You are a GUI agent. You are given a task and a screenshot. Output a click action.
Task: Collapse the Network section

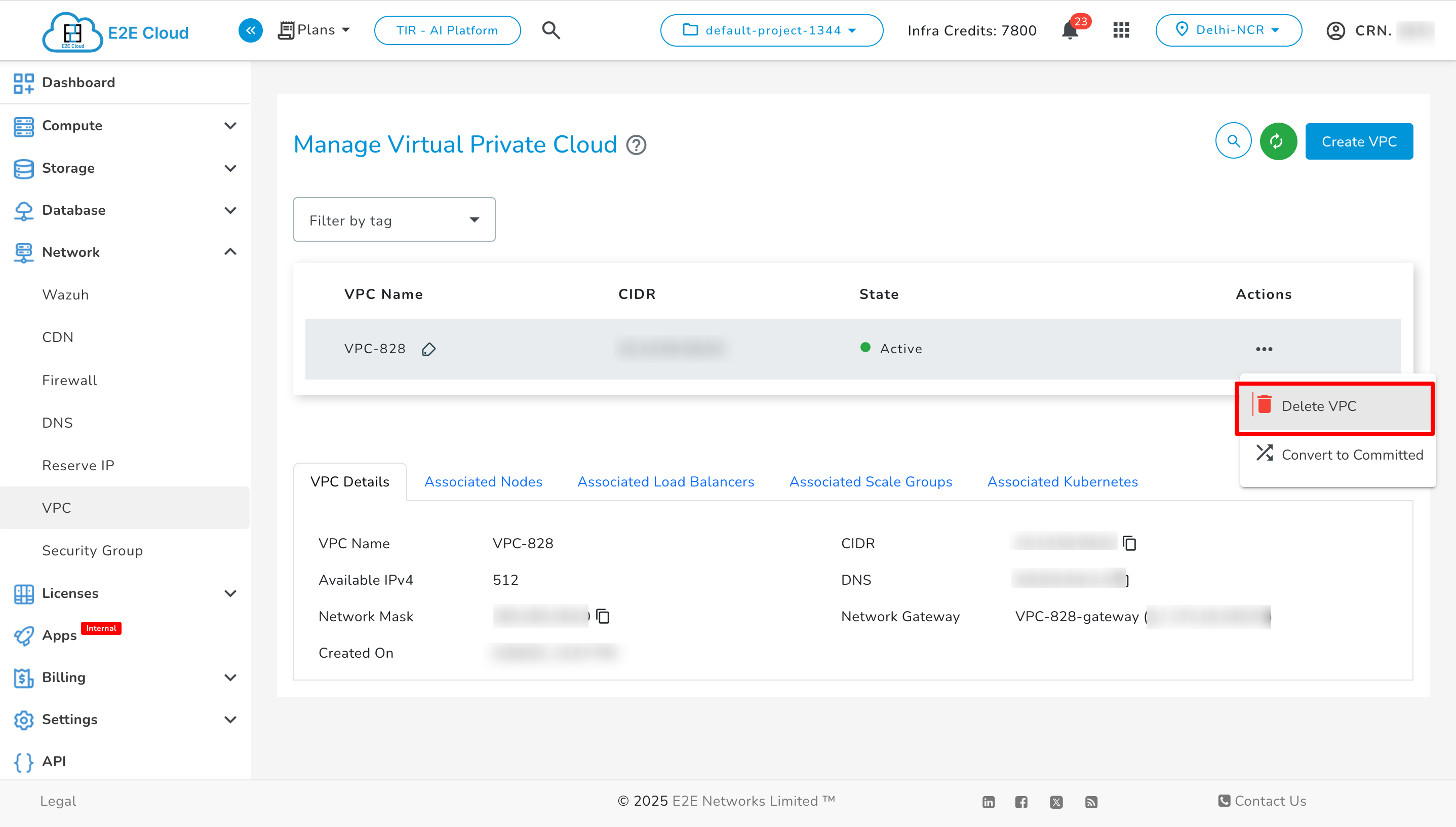(125, 252)
